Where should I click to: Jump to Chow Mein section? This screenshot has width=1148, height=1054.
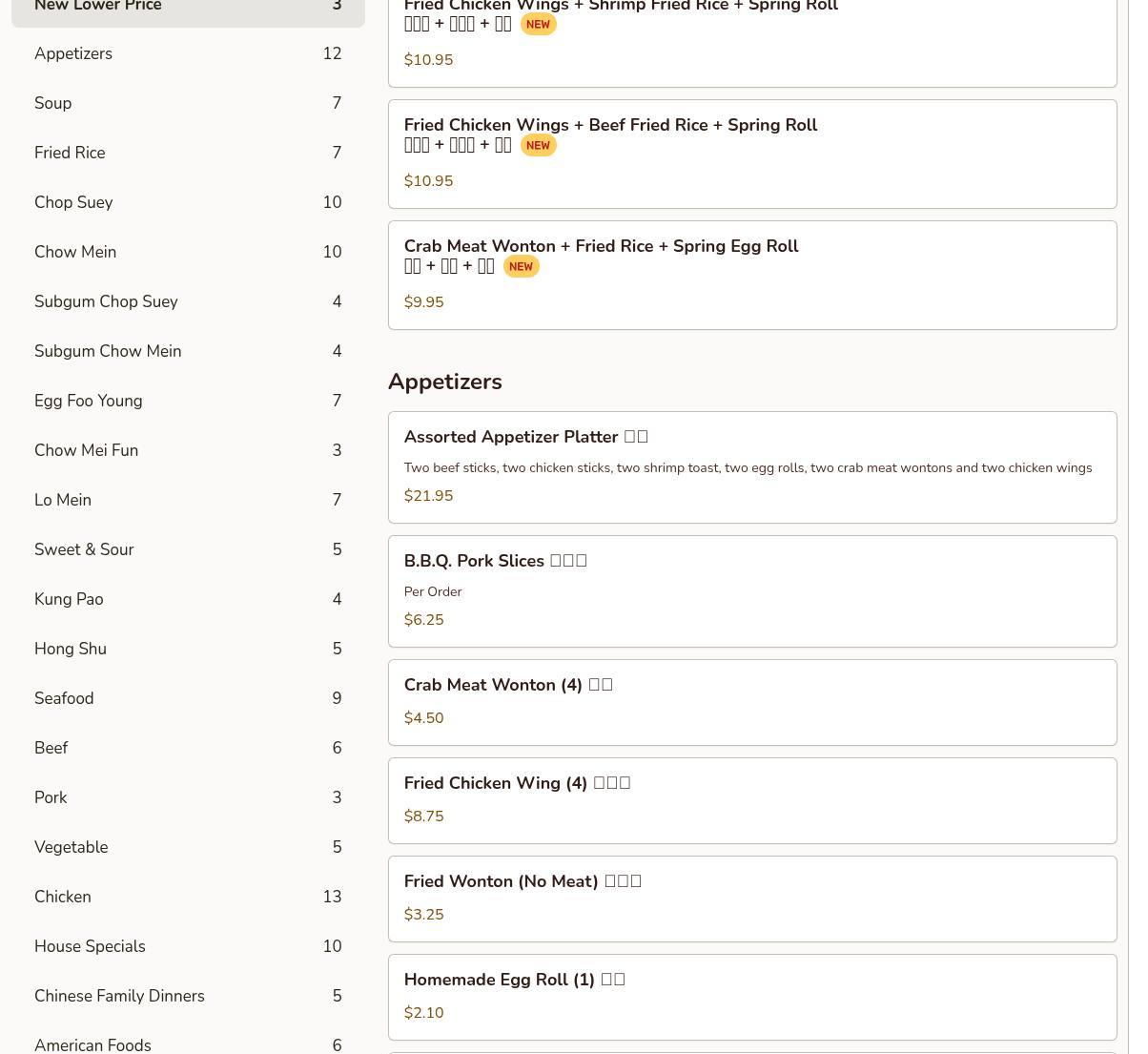click(188, 252)
